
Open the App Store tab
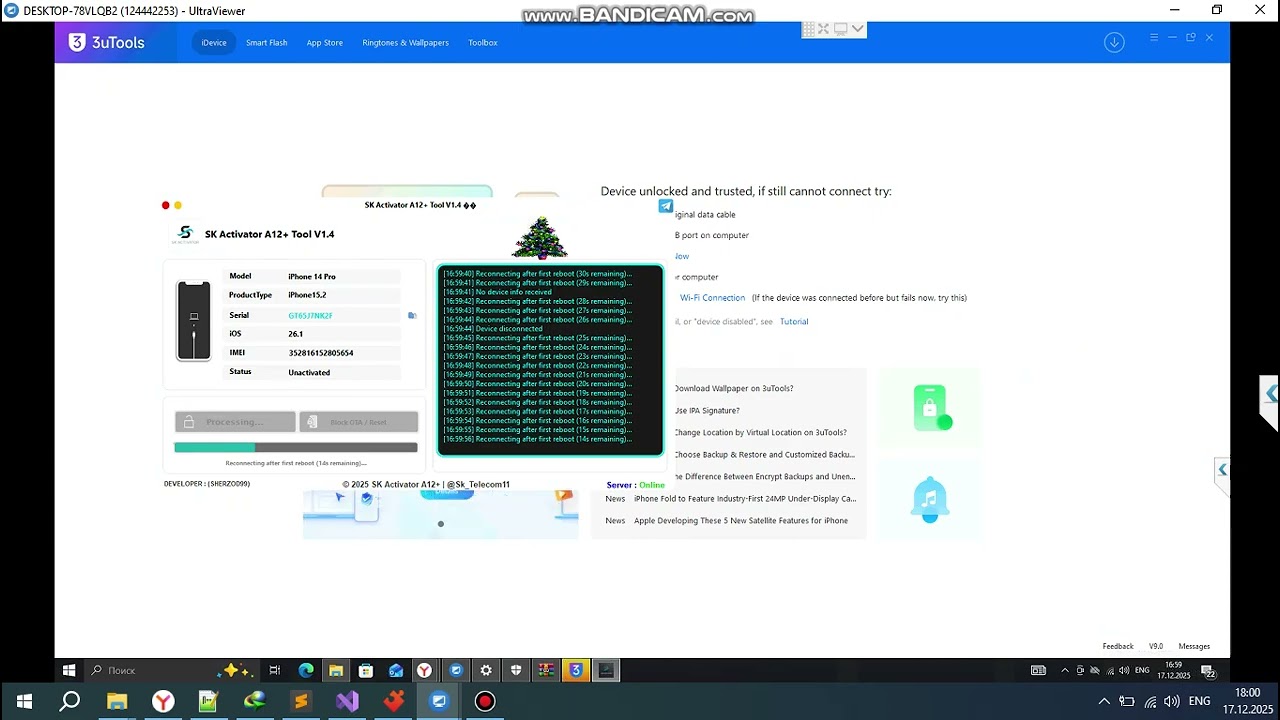pos(325,43)
